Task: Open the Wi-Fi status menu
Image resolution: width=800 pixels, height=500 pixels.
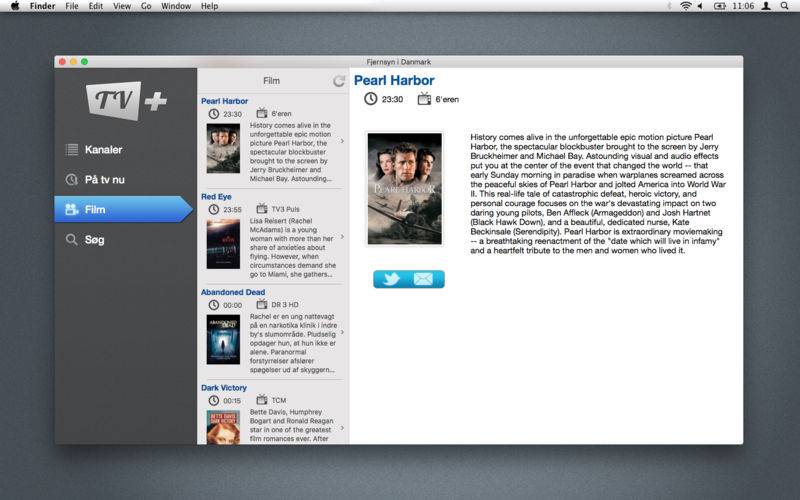Action: 686,6
